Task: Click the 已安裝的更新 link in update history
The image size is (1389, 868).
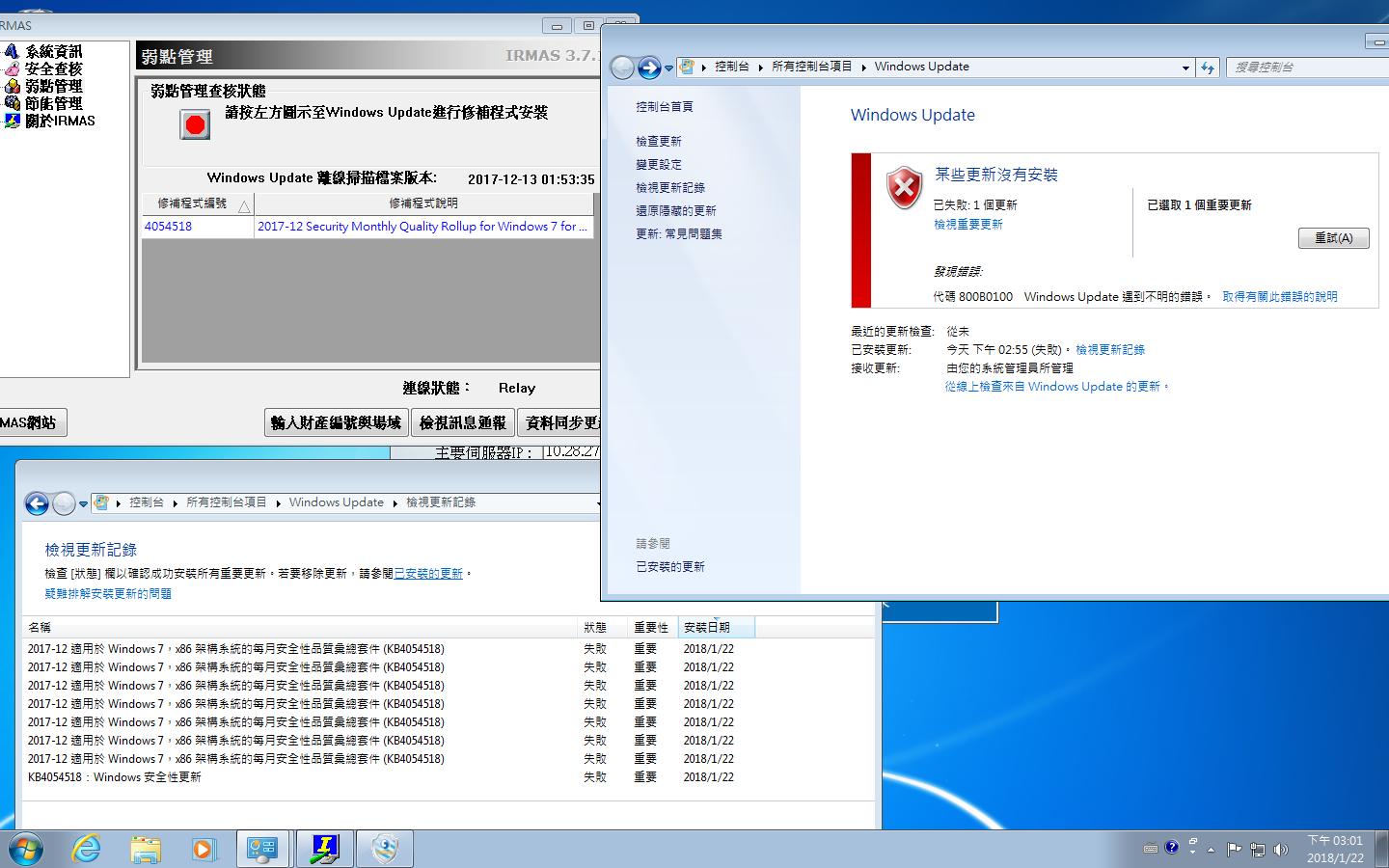Action: 428,574
